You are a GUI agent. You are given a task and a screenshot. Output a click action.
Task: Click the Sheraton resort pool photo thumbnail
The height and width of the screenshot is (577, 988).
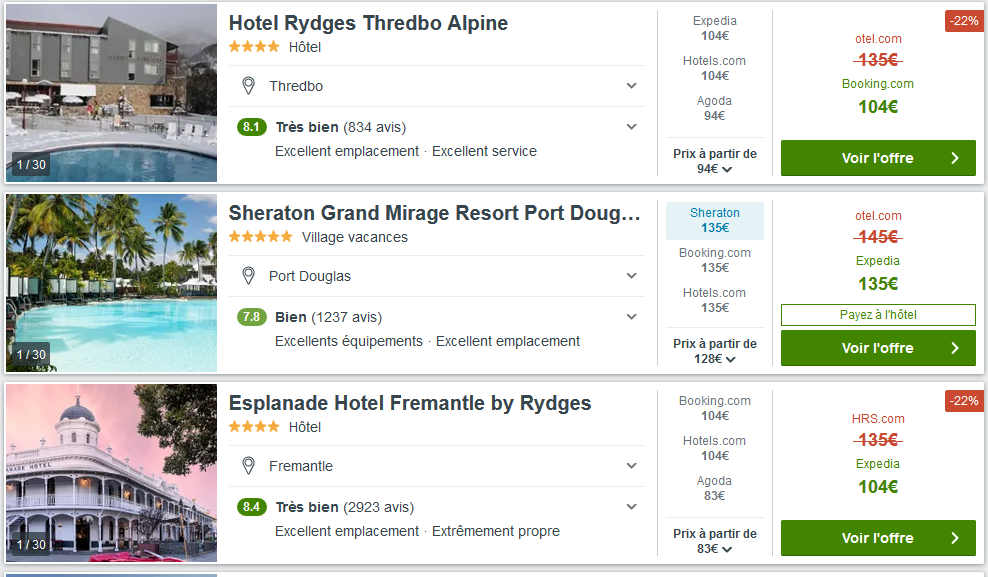tap(111, 283)
